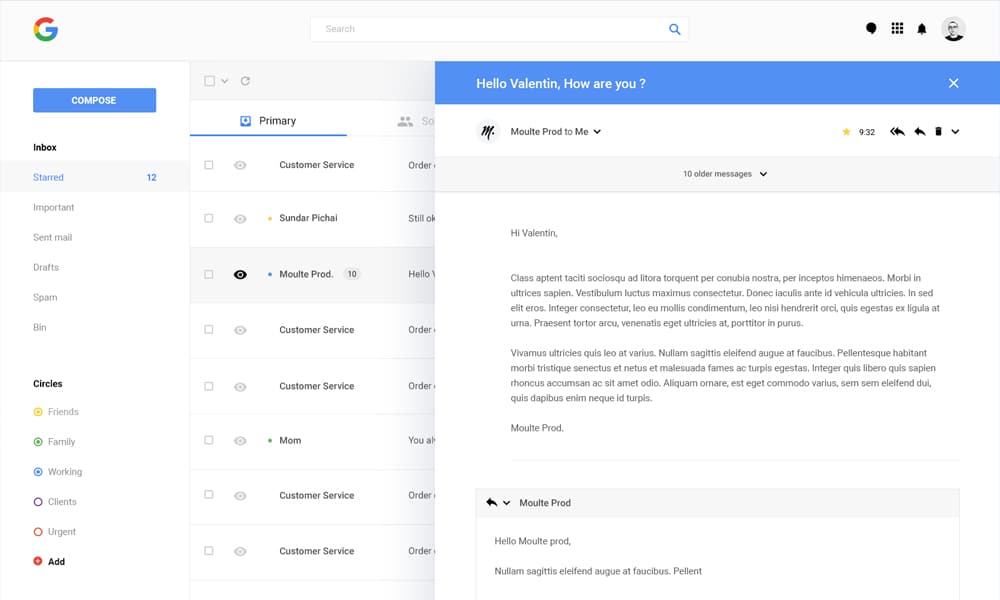
Task: Open more options chevron next to trash icon
Action: click(x=955, y=131)
